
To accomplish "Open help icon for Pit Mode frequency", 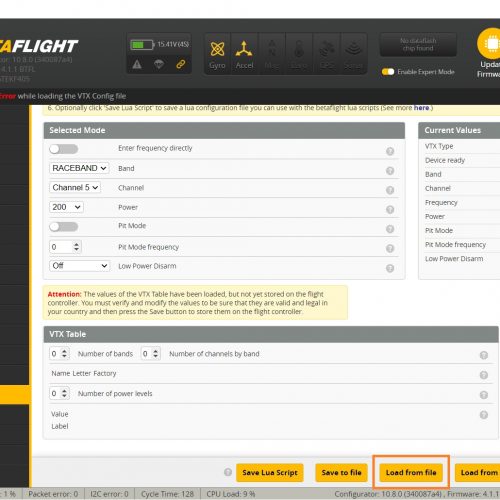I will (390, 248).
